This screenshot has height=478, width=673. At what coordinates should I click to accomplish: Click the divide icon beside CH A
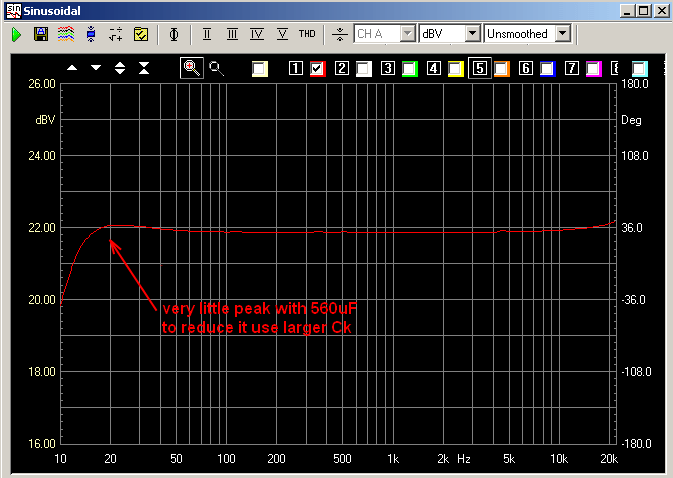pos(340,34)
